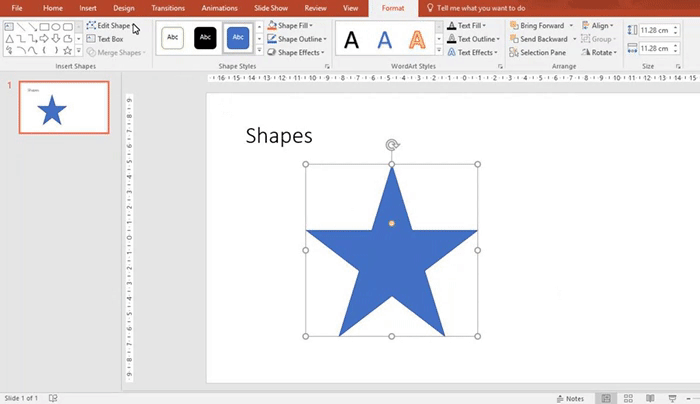Open Send Backward dropdown arrow
This screenshot has width=700, height=404.
(x=575, y=39)
